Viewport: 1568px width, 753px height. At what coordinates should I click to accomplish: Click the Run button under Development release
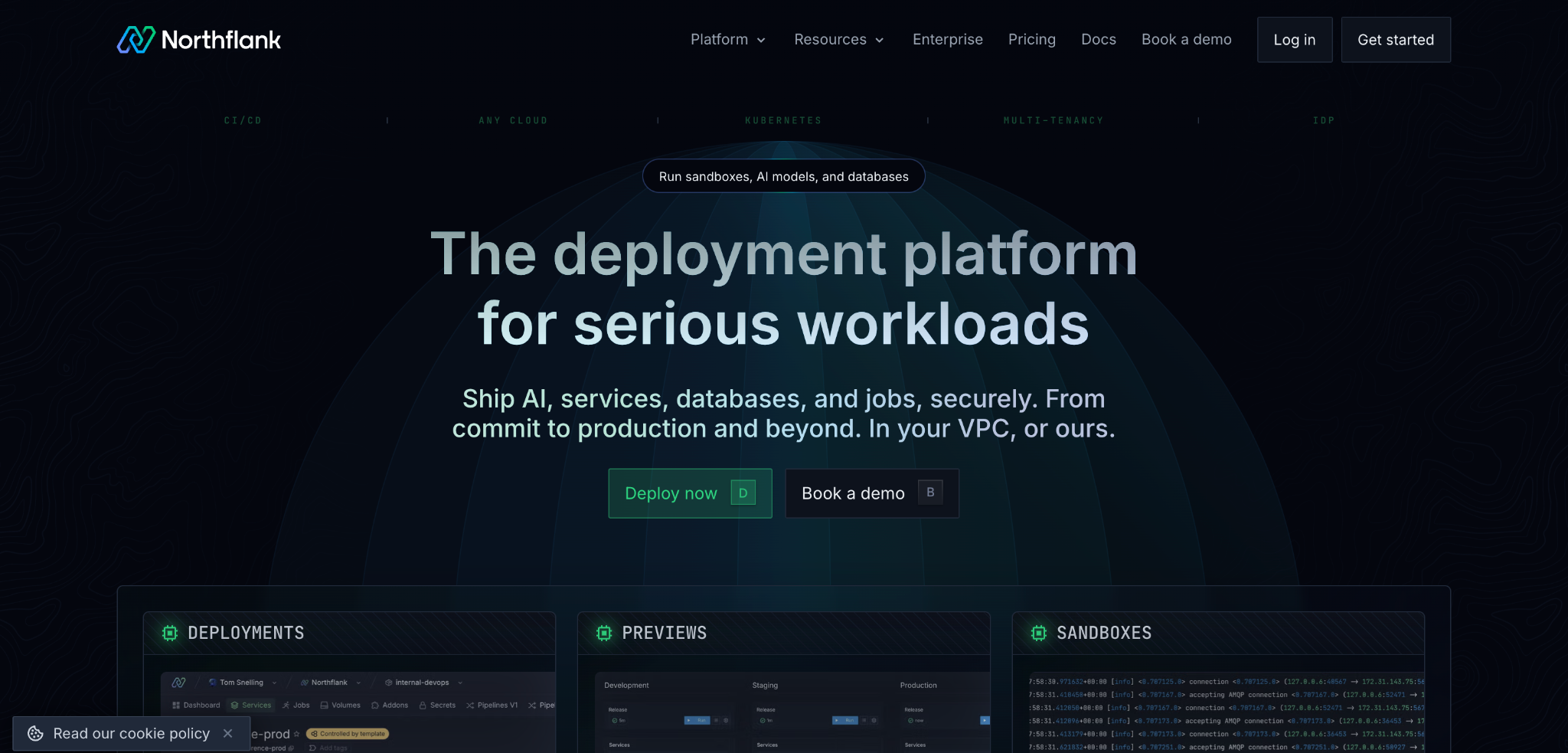pyautogui.click(x=697, y=721)
